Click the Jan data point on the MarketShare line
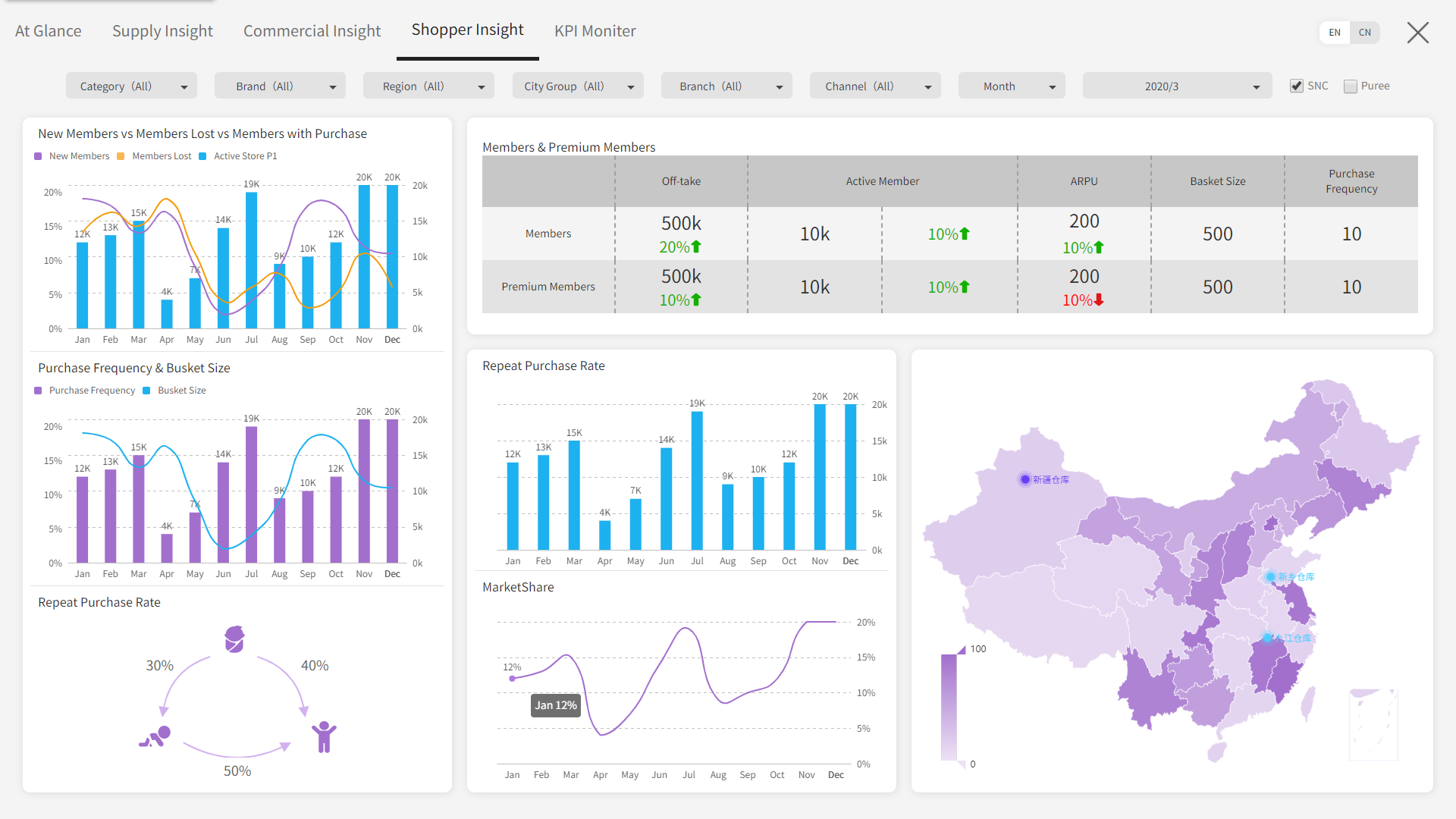This screenshot has width=1456, height=819. [513, 679]
